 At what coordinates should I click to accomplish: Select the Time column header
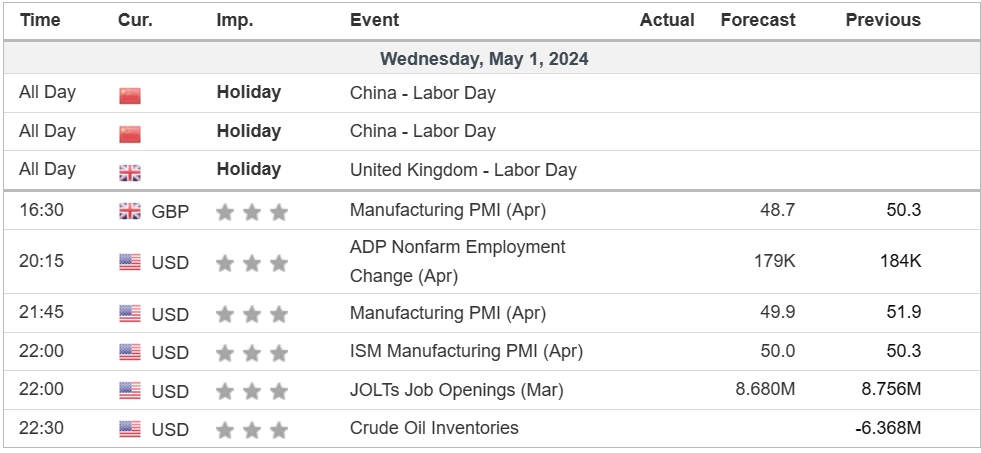40,20
